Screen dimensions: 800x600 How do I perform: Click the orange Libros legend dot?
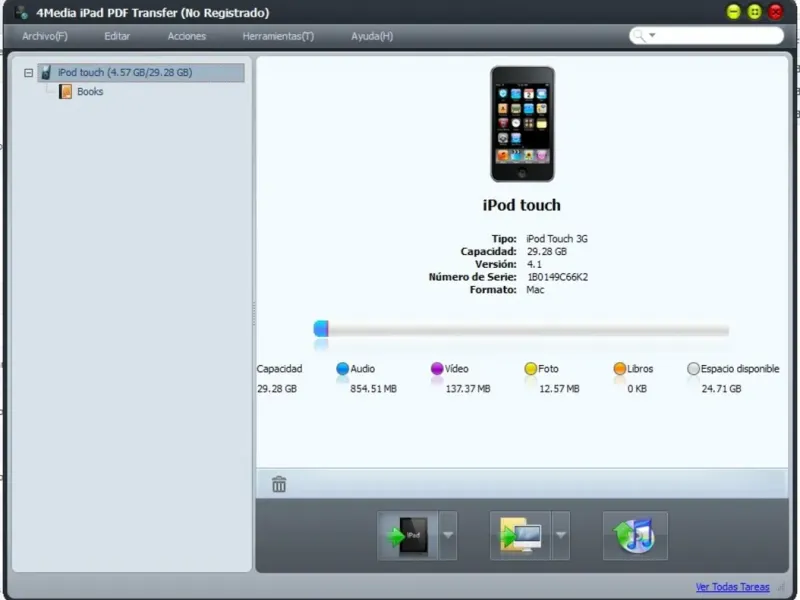(x=619, y=368)
